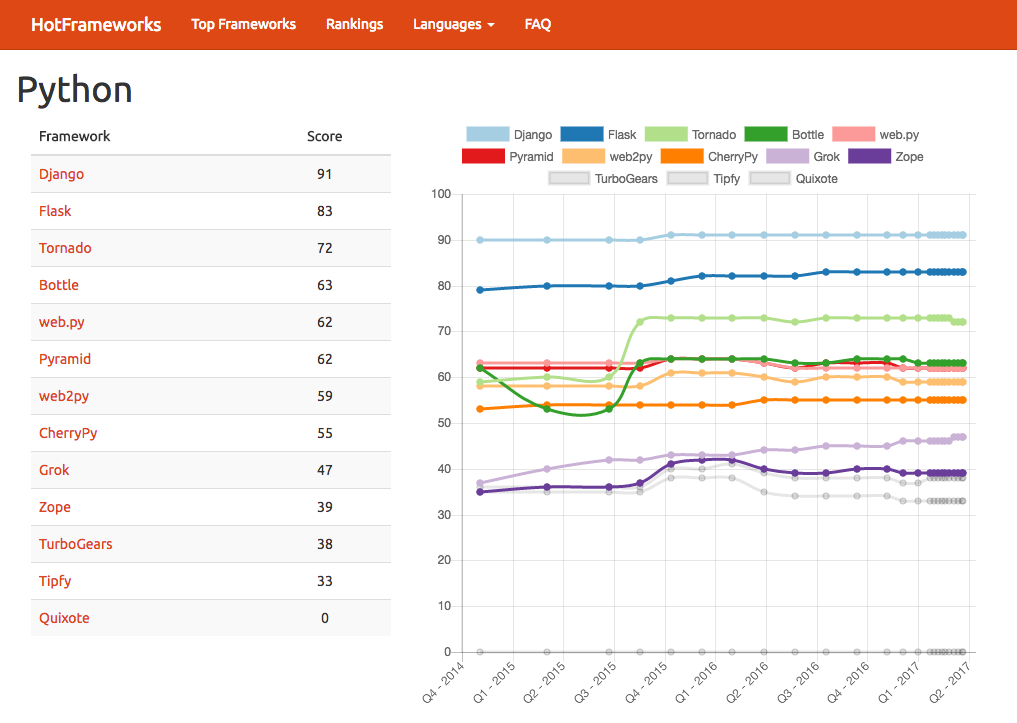The height and width of the screenshot is (723, 1017).
Task: Click the Django legend color swatch
Action: pyautogui.click(x=486, y=134)
